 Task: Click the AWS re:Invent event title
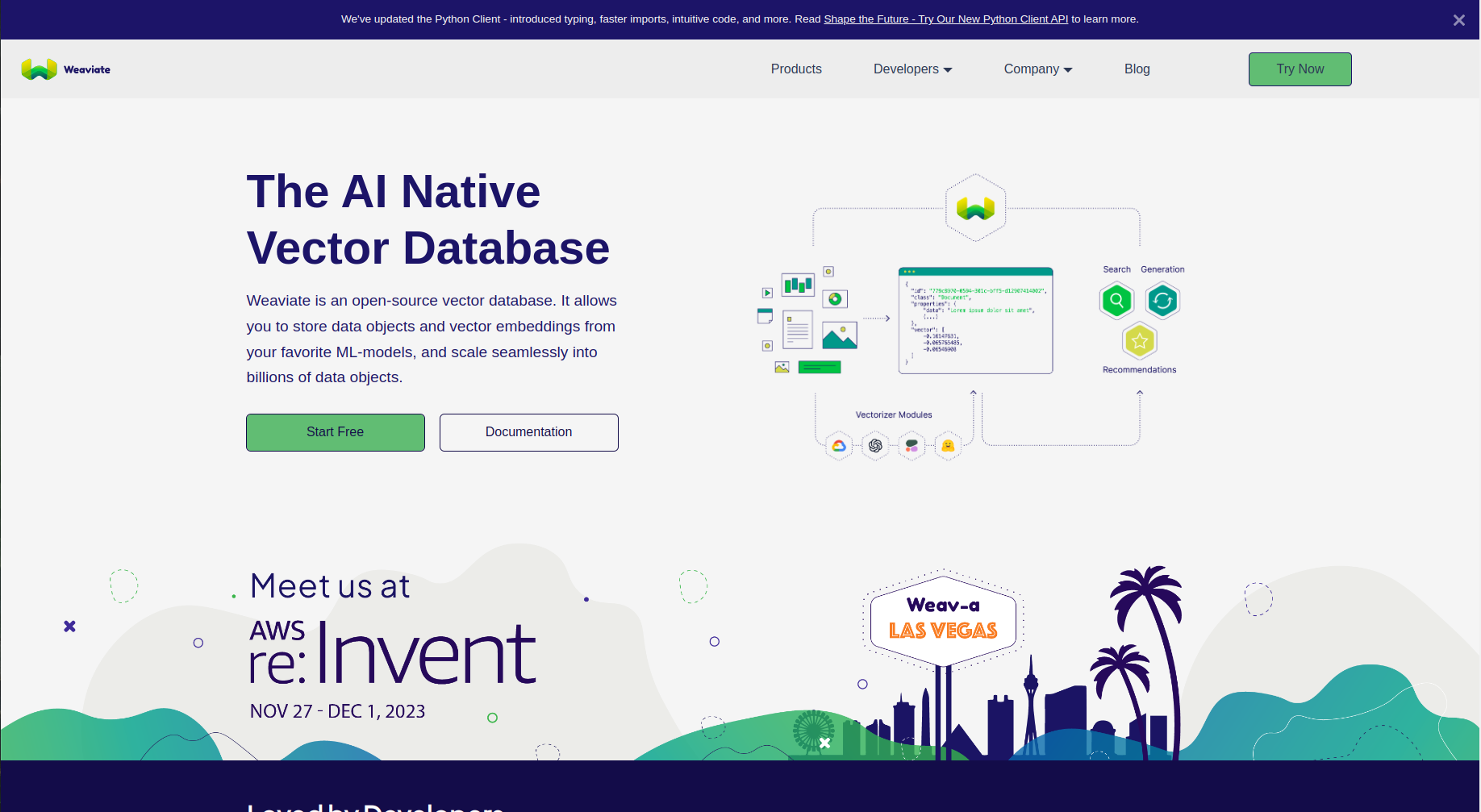(392, 652)
